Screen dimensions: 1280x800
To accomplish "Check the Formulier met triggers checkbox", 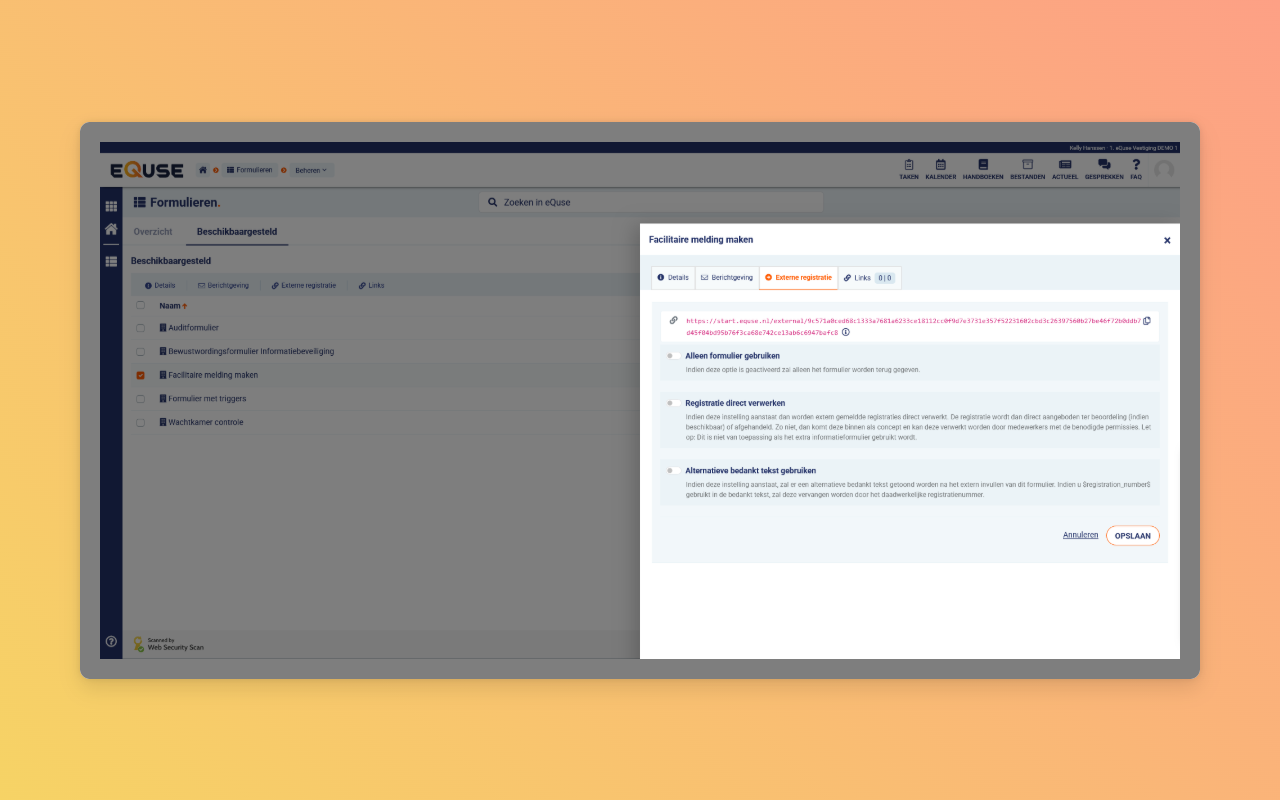I will [x=141, y=399].
